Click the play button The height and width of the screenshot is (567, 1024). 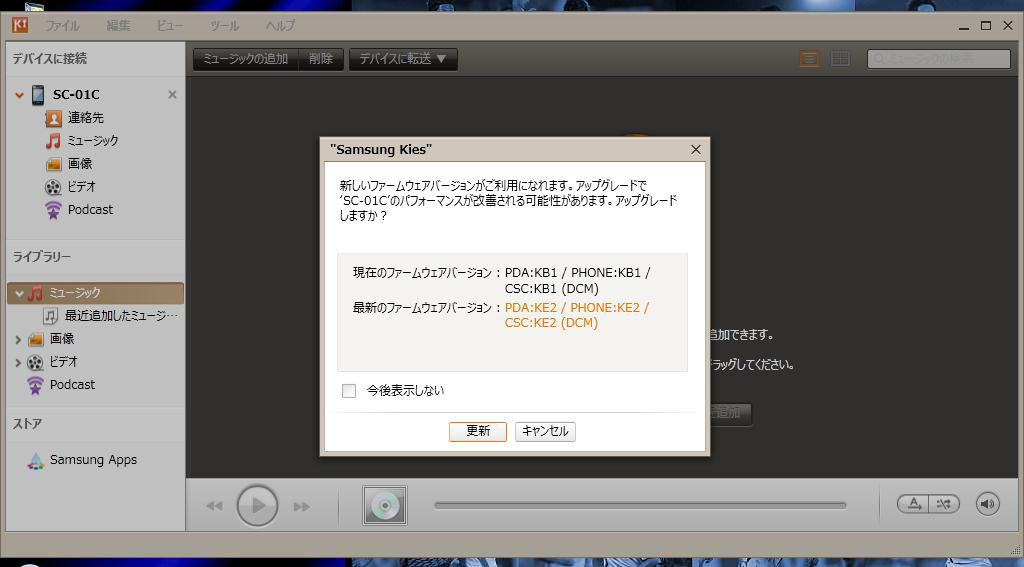point(257,506)
